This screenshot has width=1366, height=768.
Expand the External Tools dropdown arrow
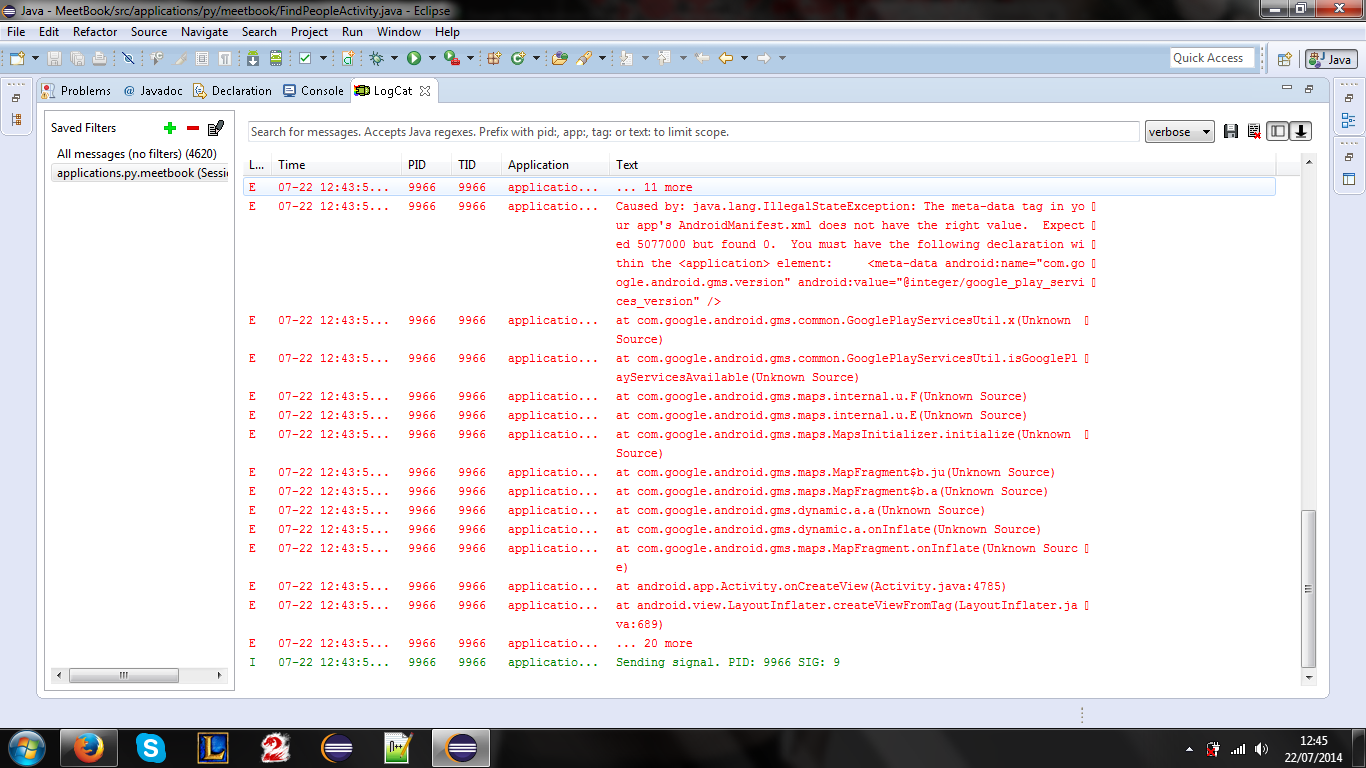click(470, 58)
